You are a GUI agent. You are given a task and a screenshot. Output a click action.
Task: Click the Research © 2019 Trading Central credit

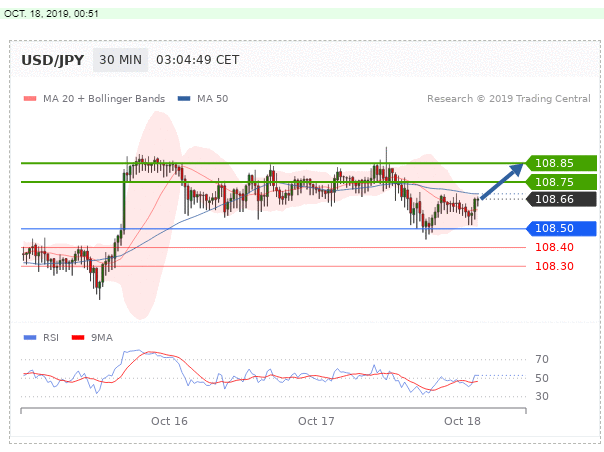click(508, 99)
